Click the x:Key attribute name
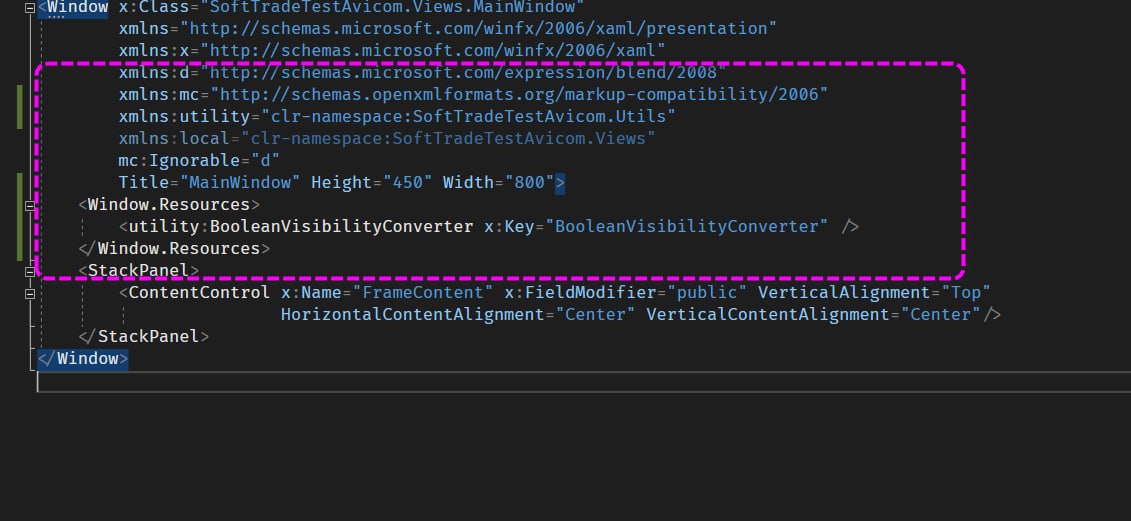 (509, 227)
